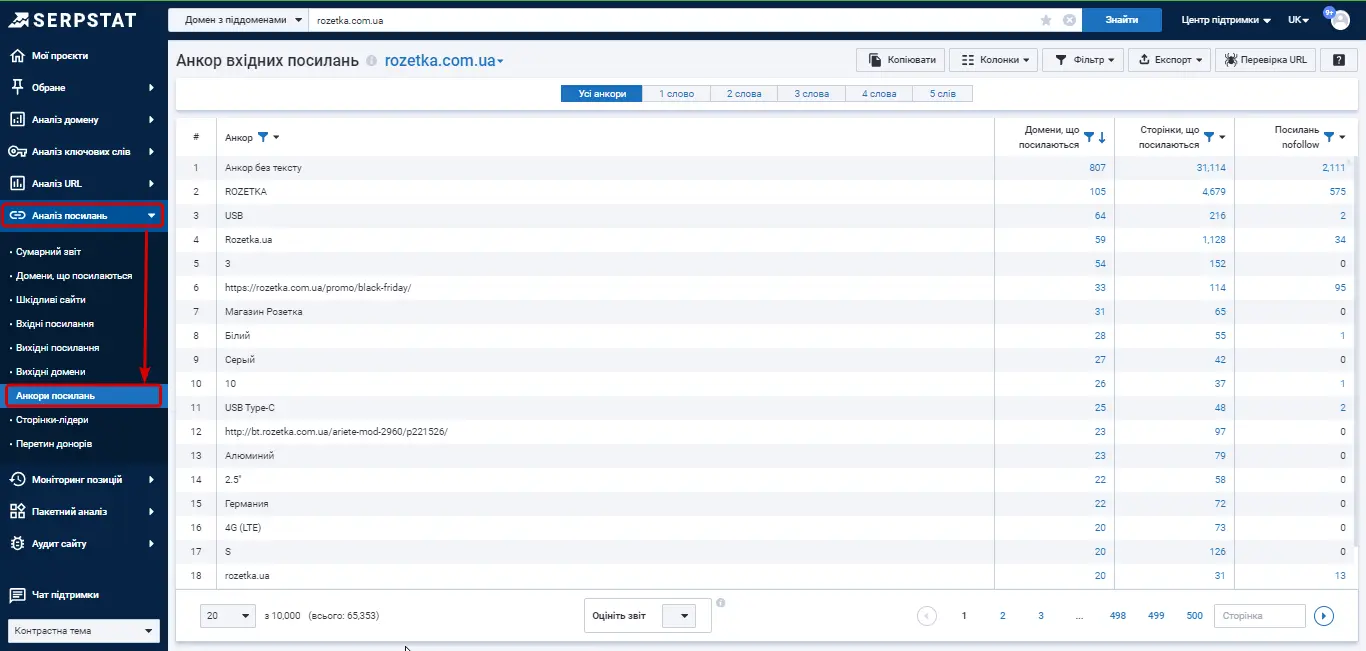Open the UK language dropdown

pos(1299,20)
